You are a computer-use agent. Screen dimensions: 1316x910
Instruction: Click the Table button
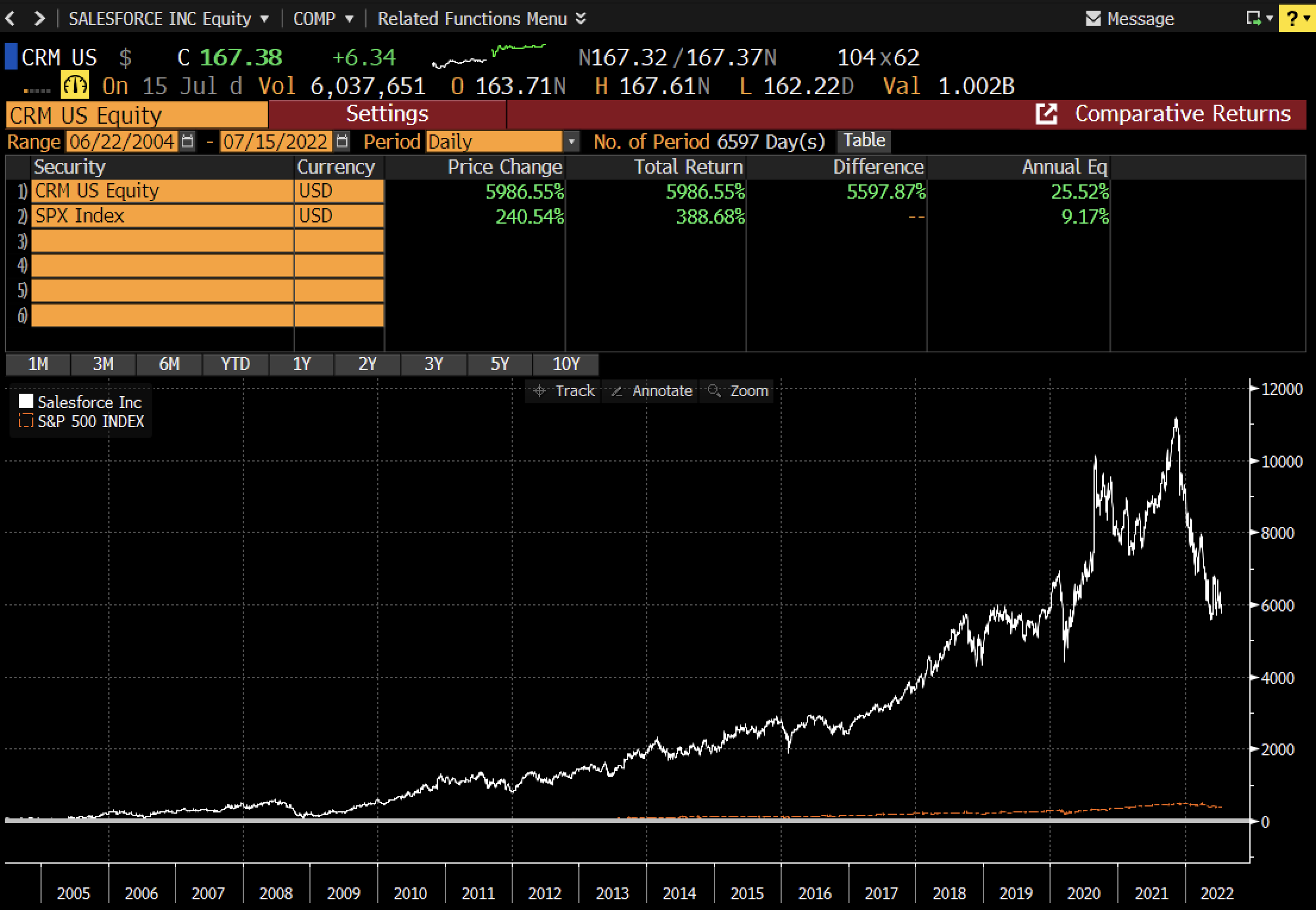coord(864,140)
